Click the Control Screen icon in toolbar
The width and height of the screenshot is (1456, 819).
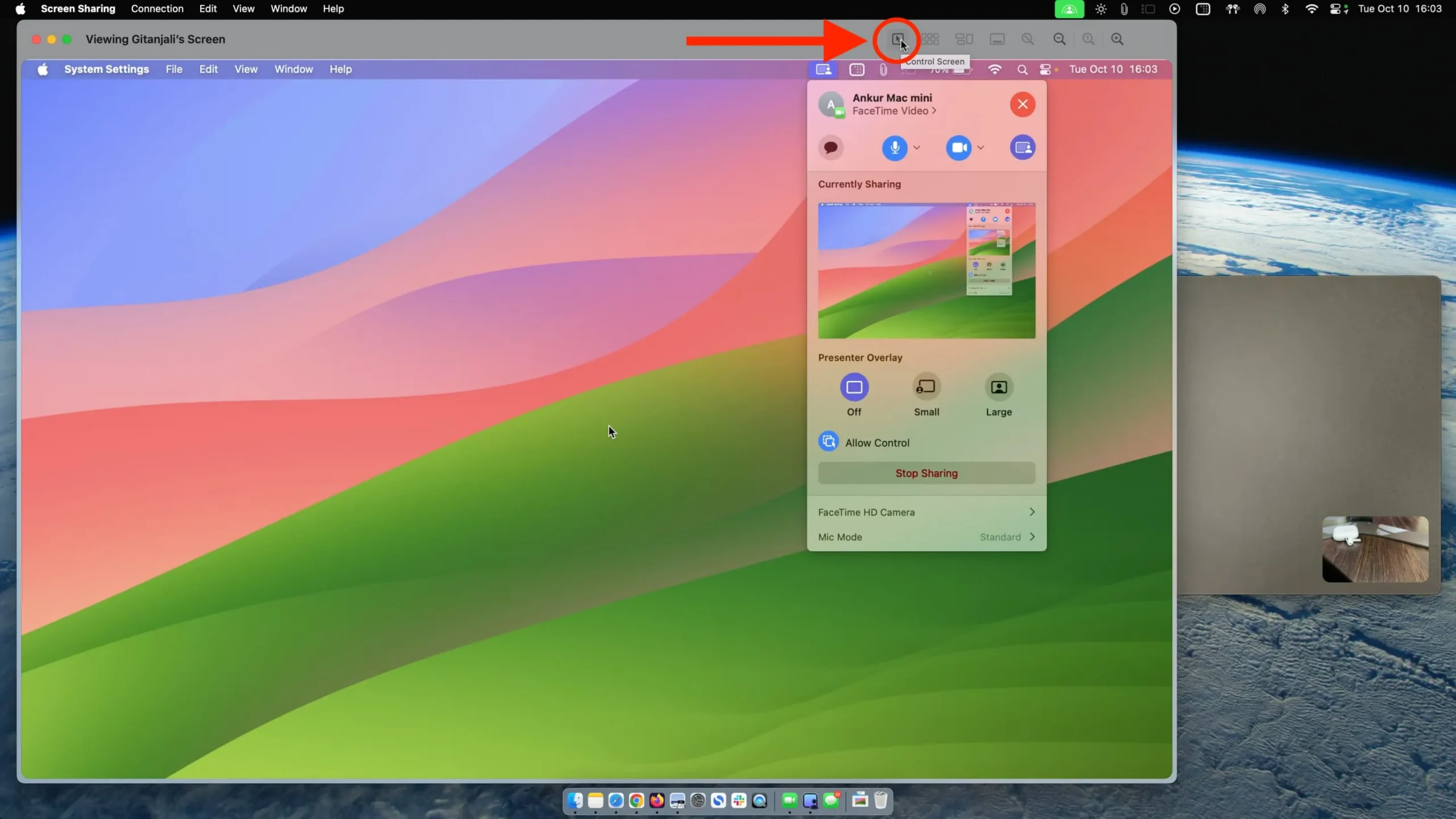point(897,38)
